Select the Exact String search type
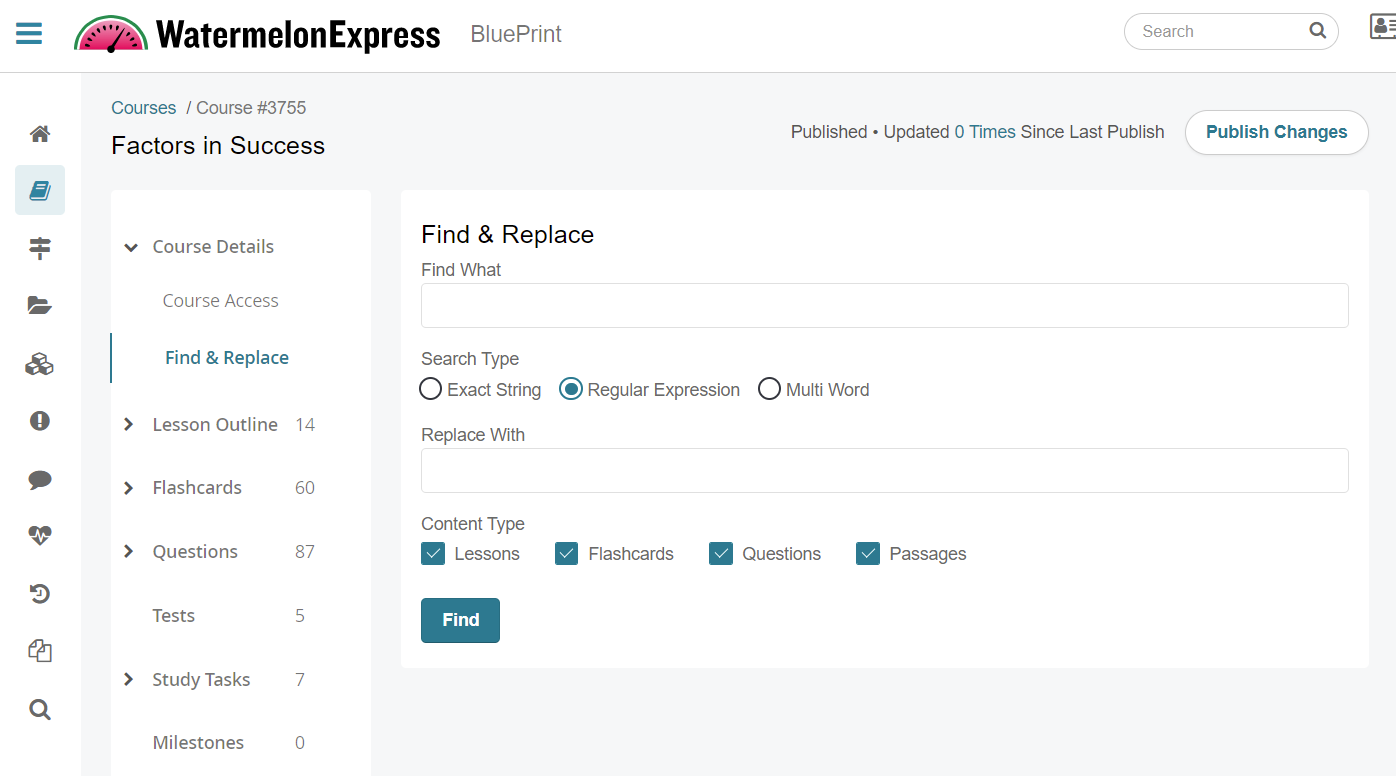Viewport: 1396px width, 776px height. [430, 388]
